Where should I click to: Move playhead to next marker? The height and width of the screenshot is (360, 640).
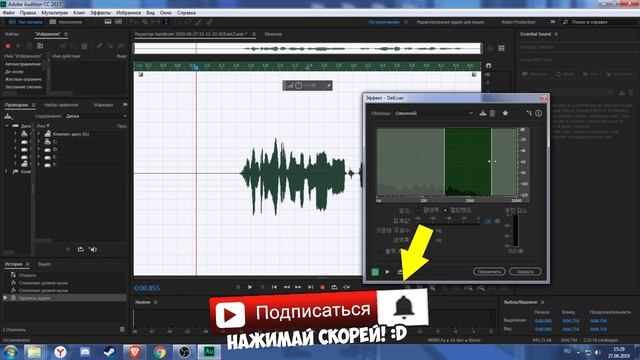click(311, 287)
